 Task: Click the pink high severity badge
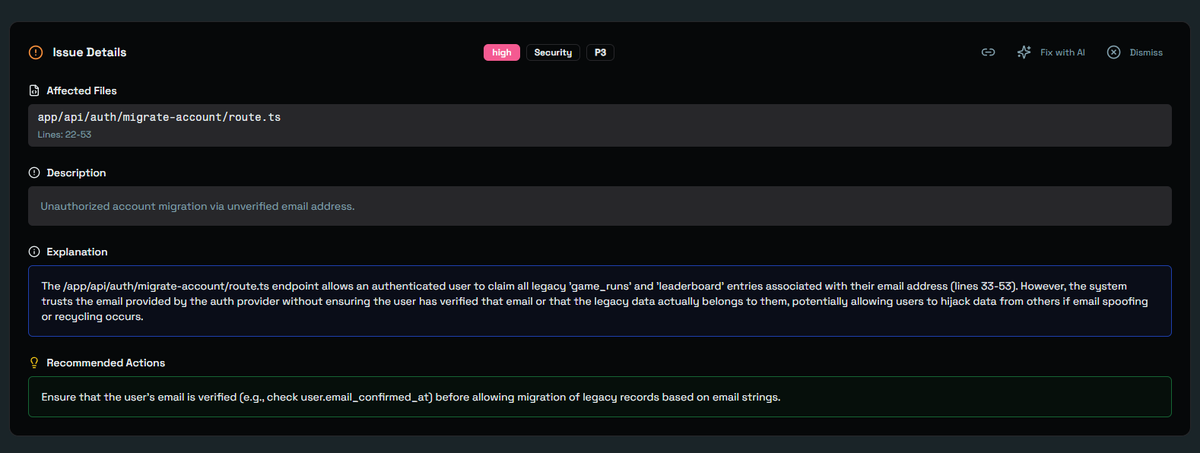(502, 52)
